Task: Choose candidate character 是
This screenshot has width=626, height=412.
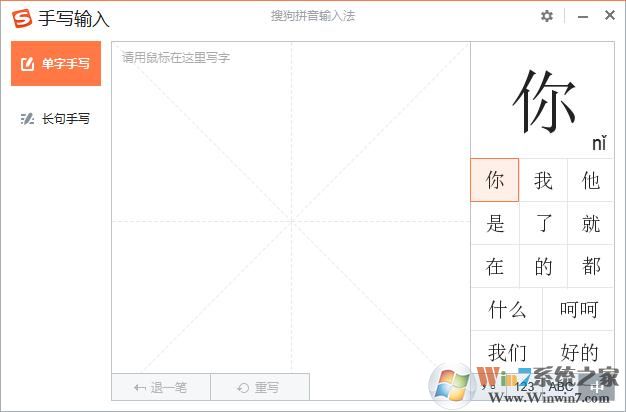Action: click(495, 223)
